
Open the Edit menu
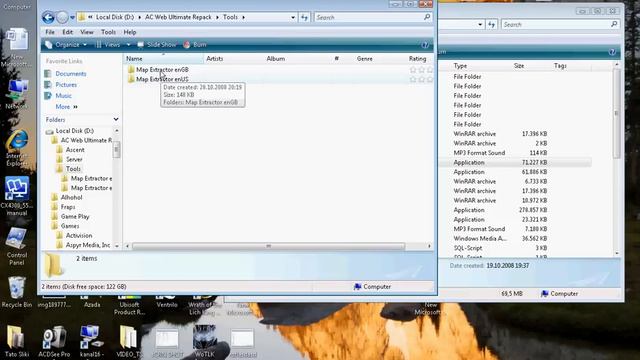67,32
